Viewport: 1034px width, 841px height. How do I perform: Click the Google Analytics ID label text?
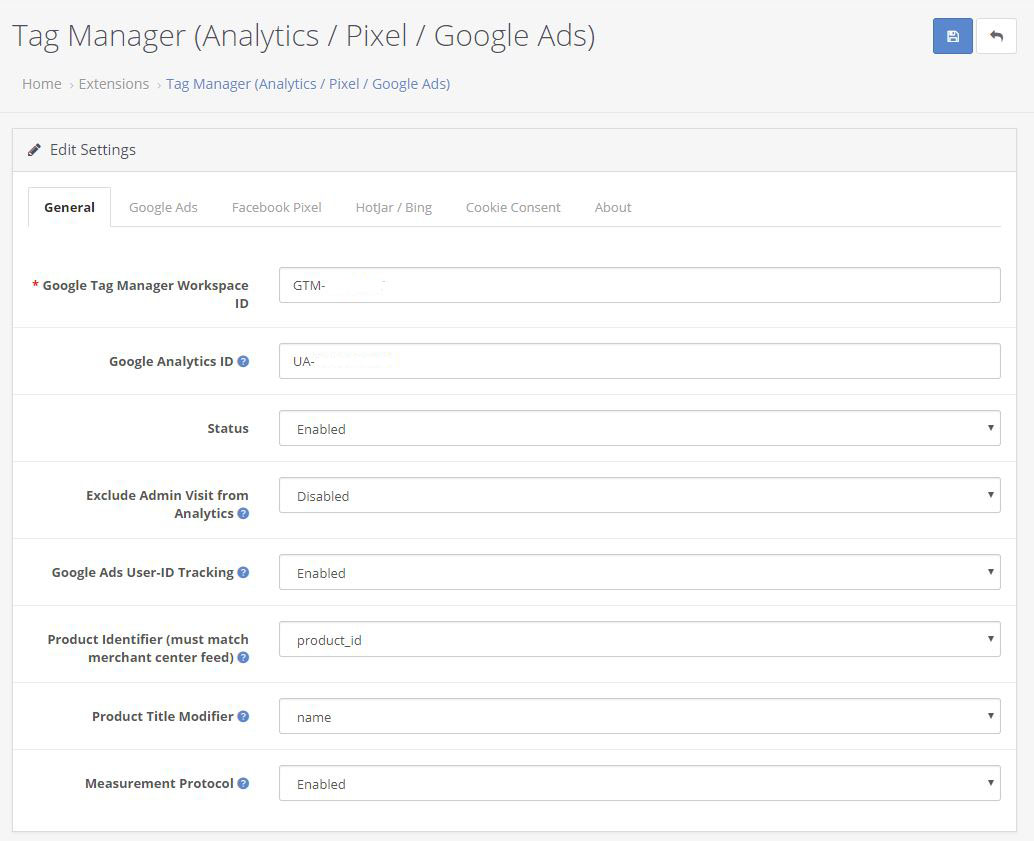171,361
